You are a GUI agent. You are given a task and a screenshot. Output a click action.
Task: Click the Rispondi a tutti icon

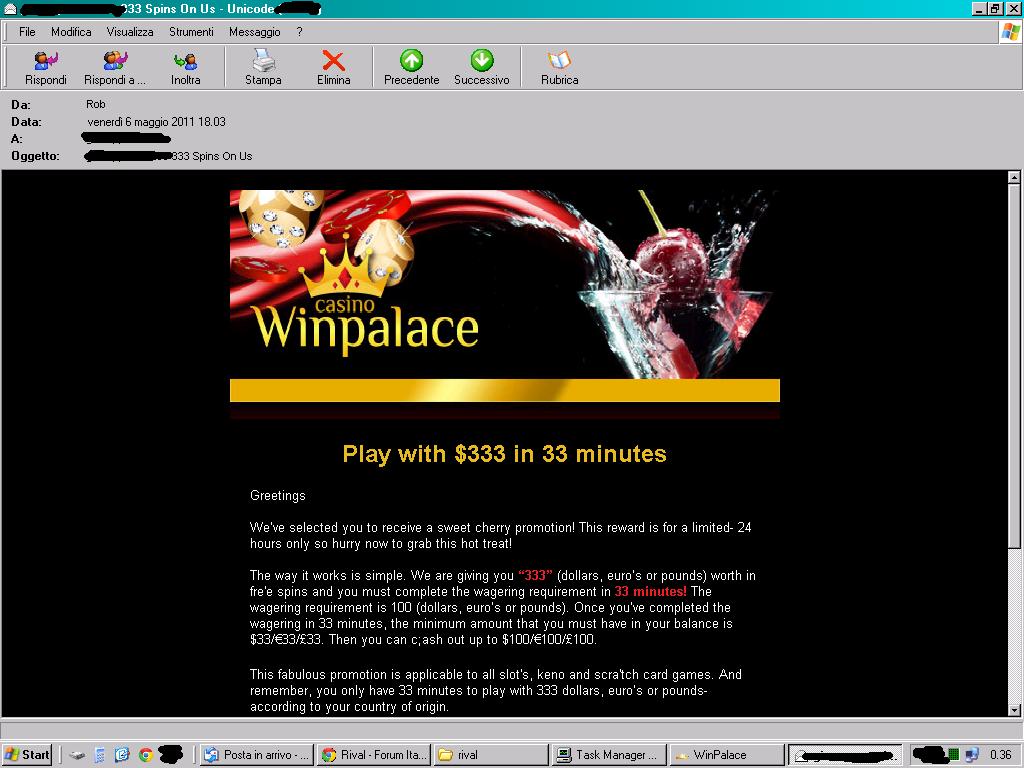pyautogui.click(x=115, y=68)
